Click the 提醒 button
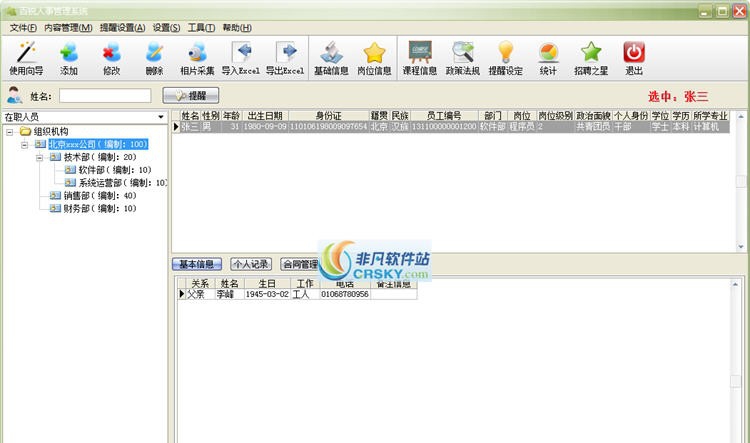Viewport: 750px width, 443px height. [x=191, y=96]
